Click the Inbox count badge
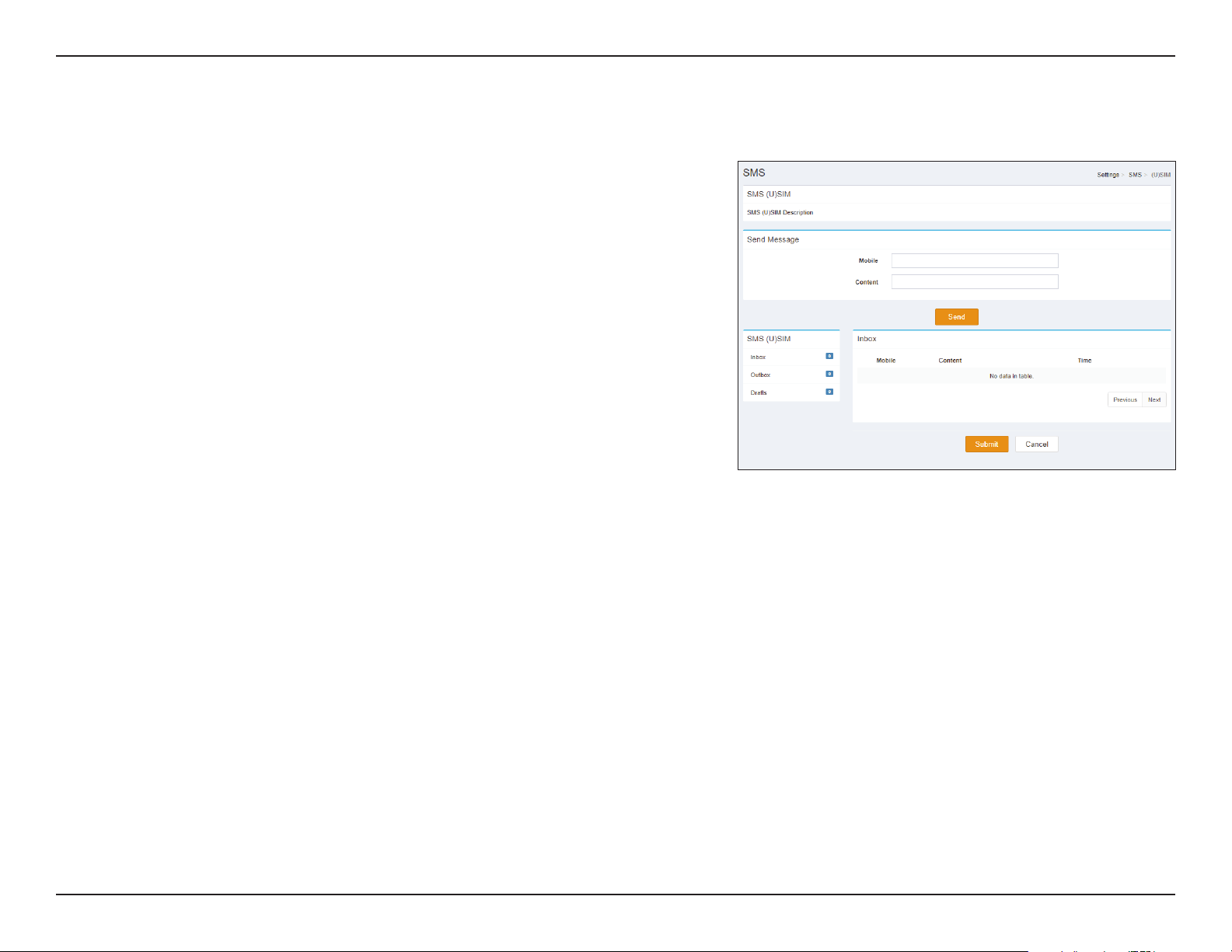The image size is (1232, 952). [x=829, y=356]
